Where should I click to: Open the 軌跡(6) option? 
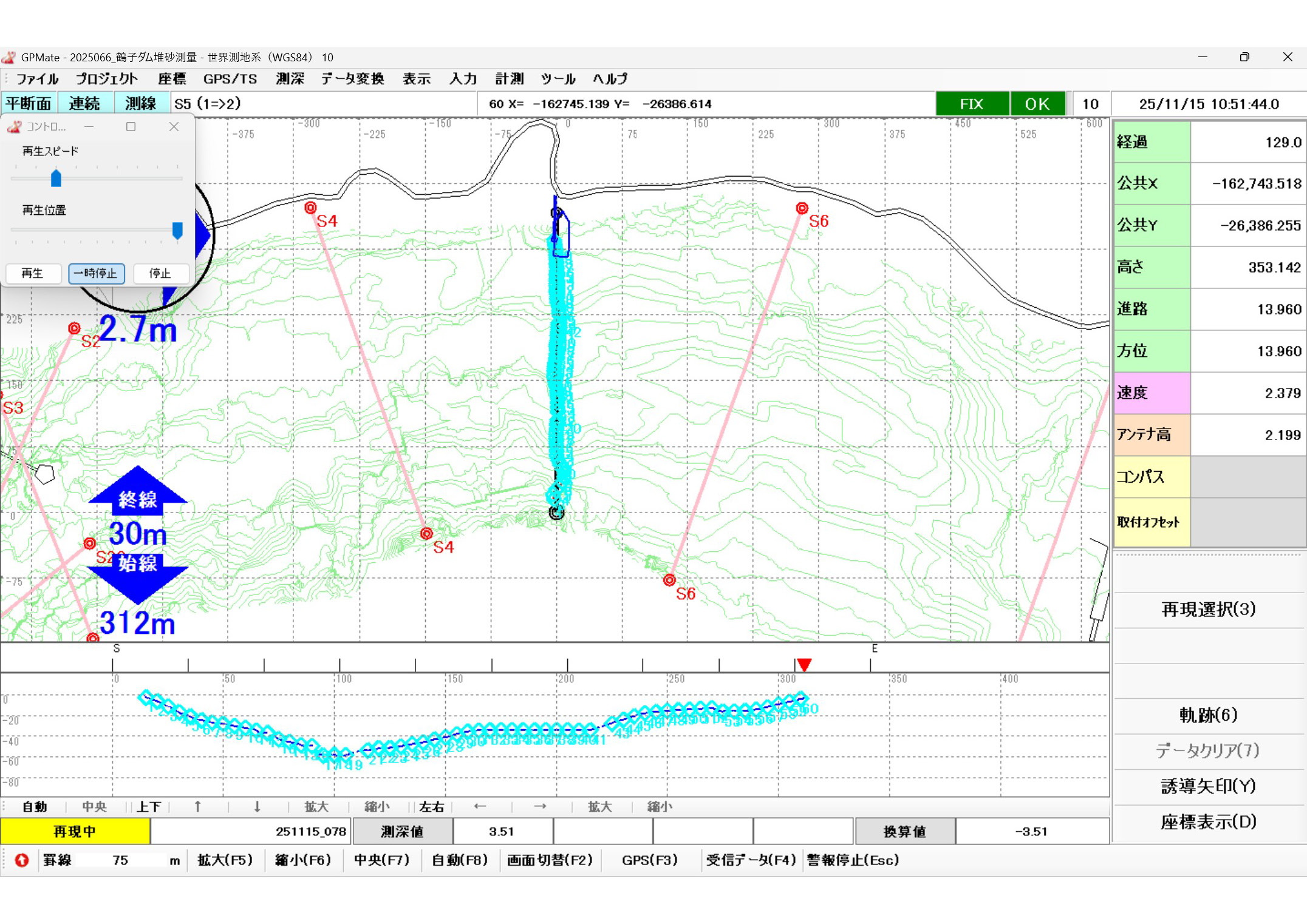tap(1208, 715)
